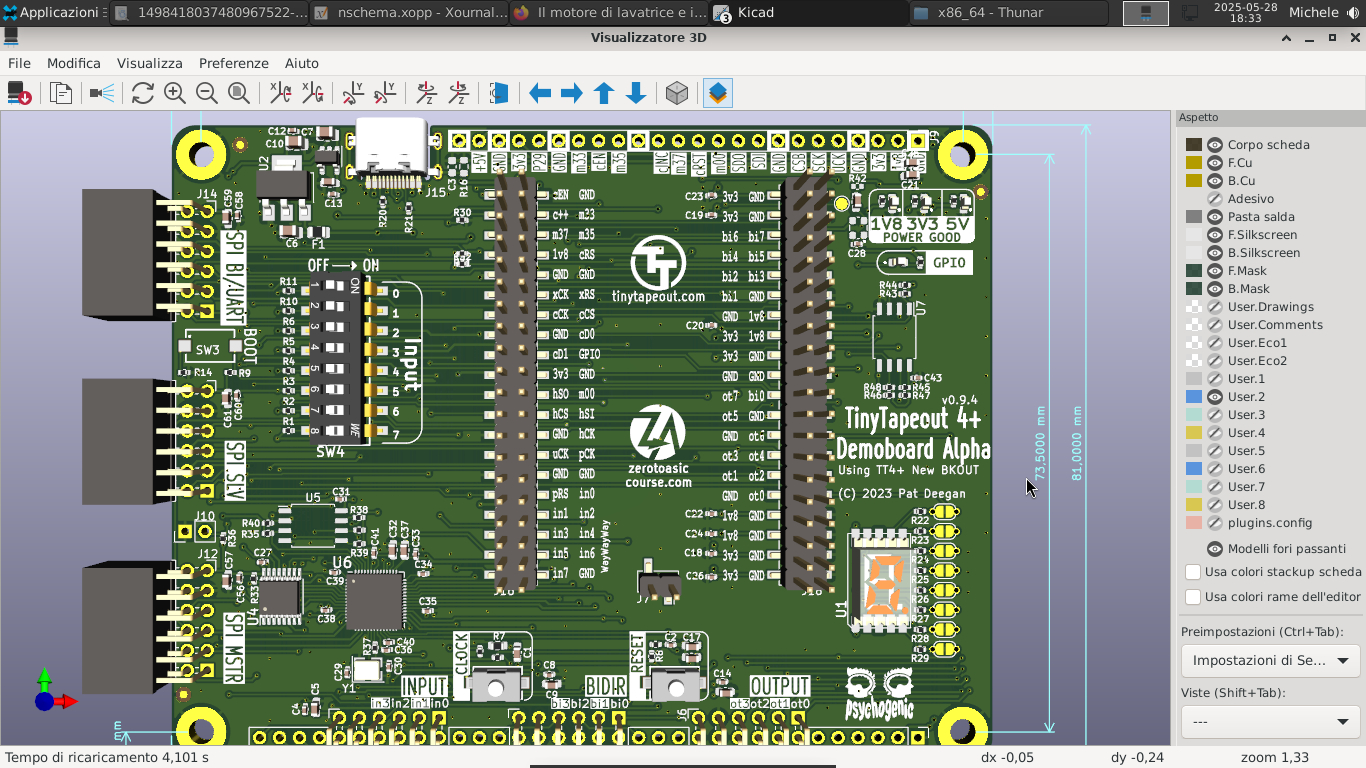Toggle orthographic projection cube icon
This screenshot has height=768, width=1366.
(677, 93)
